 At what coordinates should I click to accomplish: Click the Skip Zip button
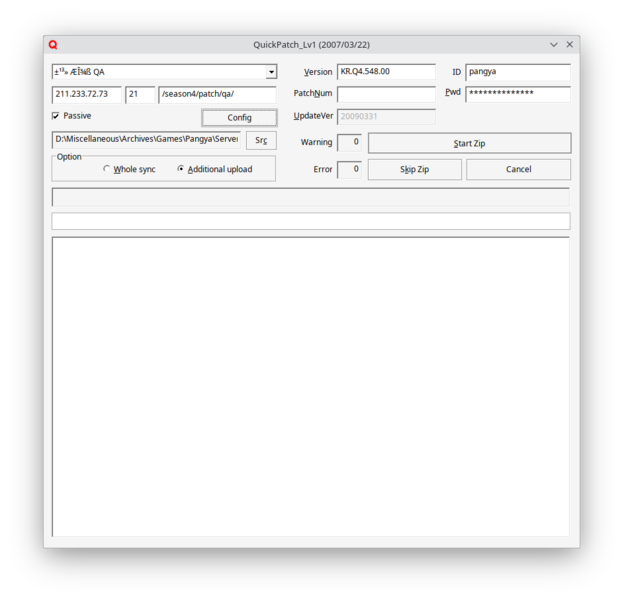pos(415,169)
